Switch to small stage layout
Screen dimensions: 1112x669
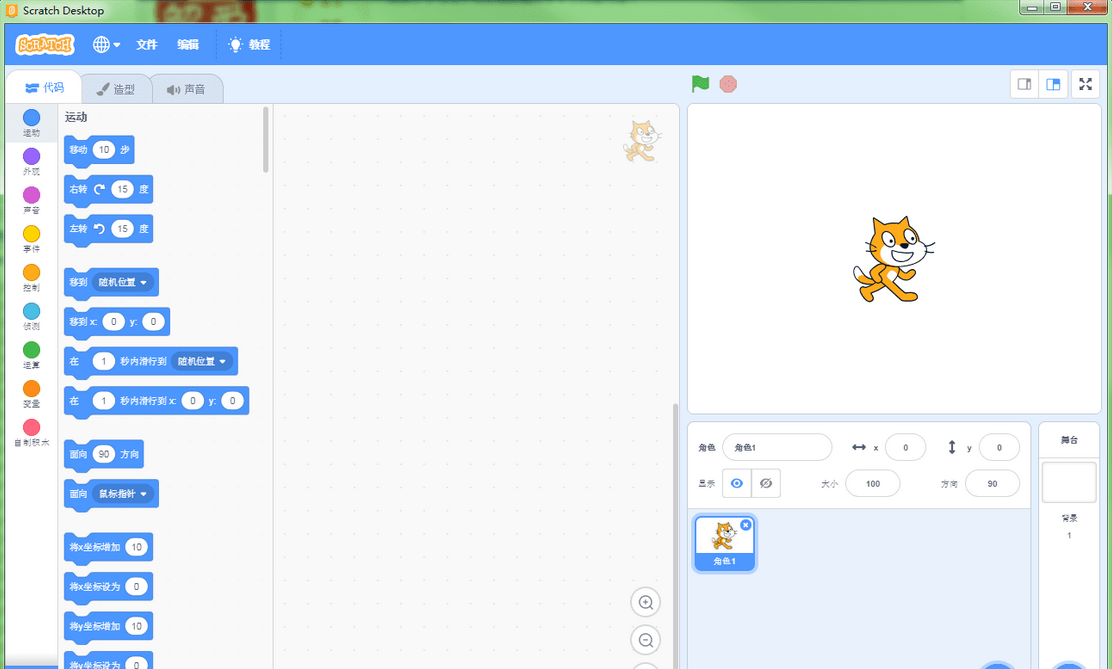click(1024, 84)
